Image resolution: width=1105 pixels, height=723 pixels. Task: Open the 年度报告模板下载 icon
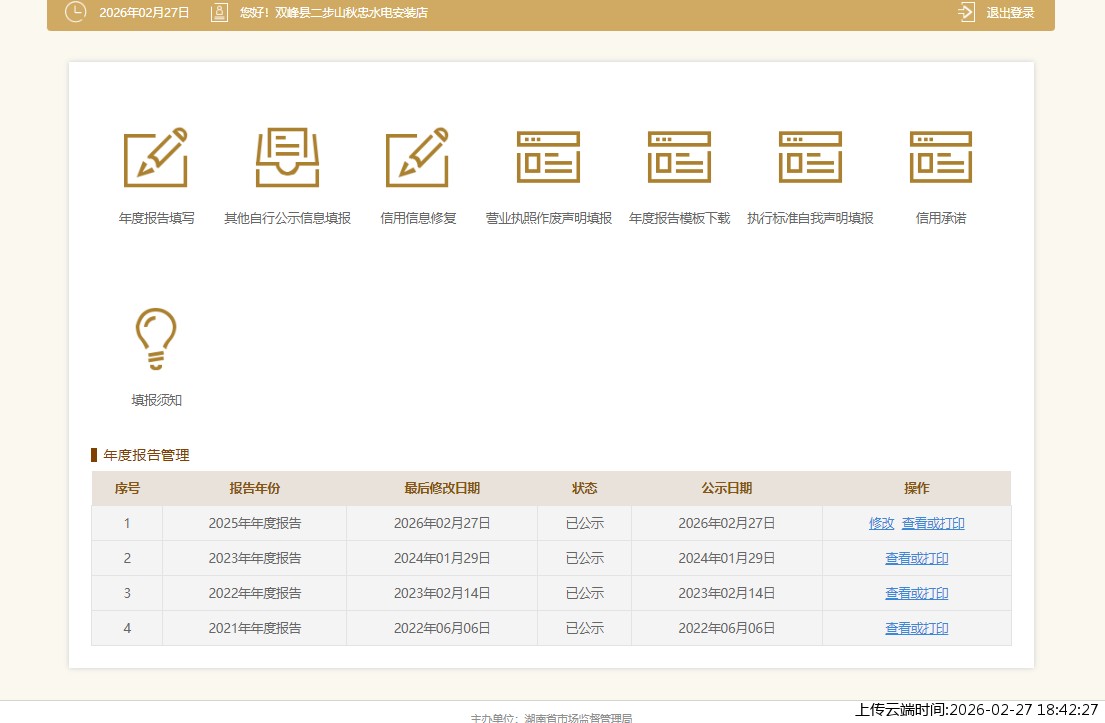679,157
